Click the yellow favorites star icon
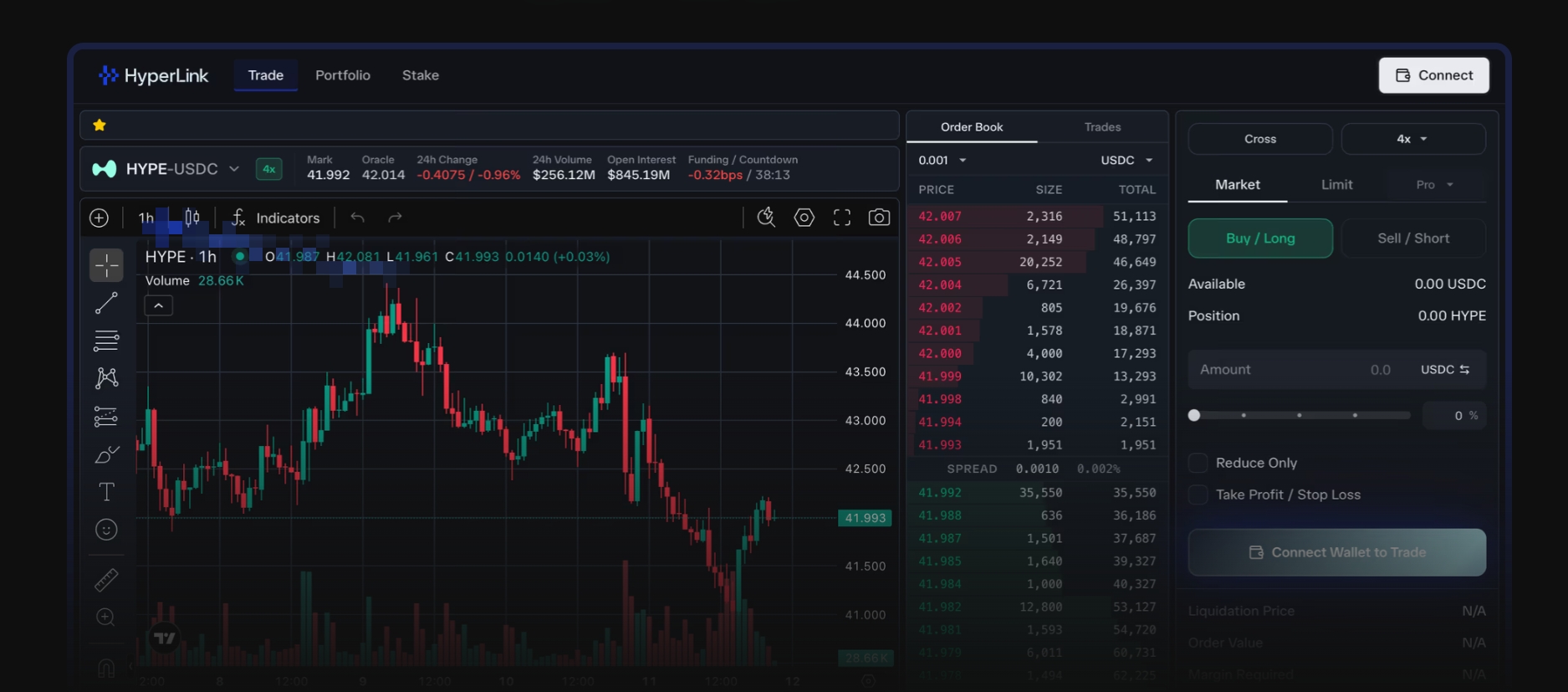 [x=100, y=125]
